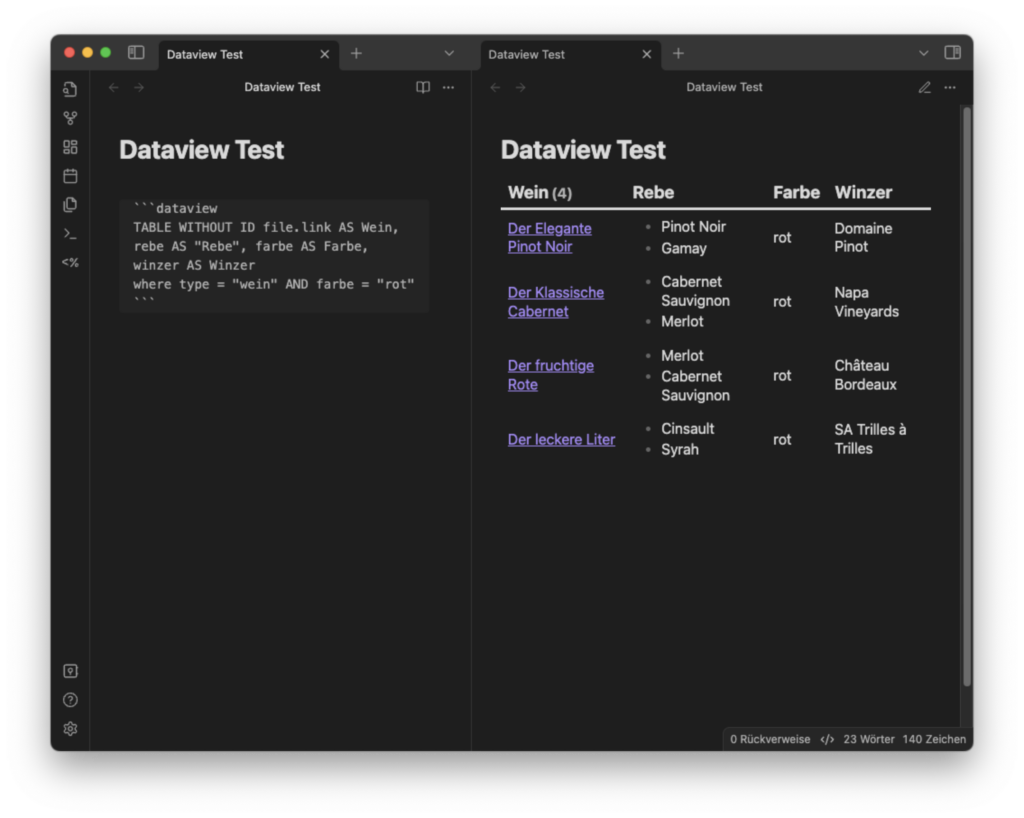Image resolution: width=1024 pixels, height=818 pixels.
Task: Open the command palette icon
Action: [70, 233]
